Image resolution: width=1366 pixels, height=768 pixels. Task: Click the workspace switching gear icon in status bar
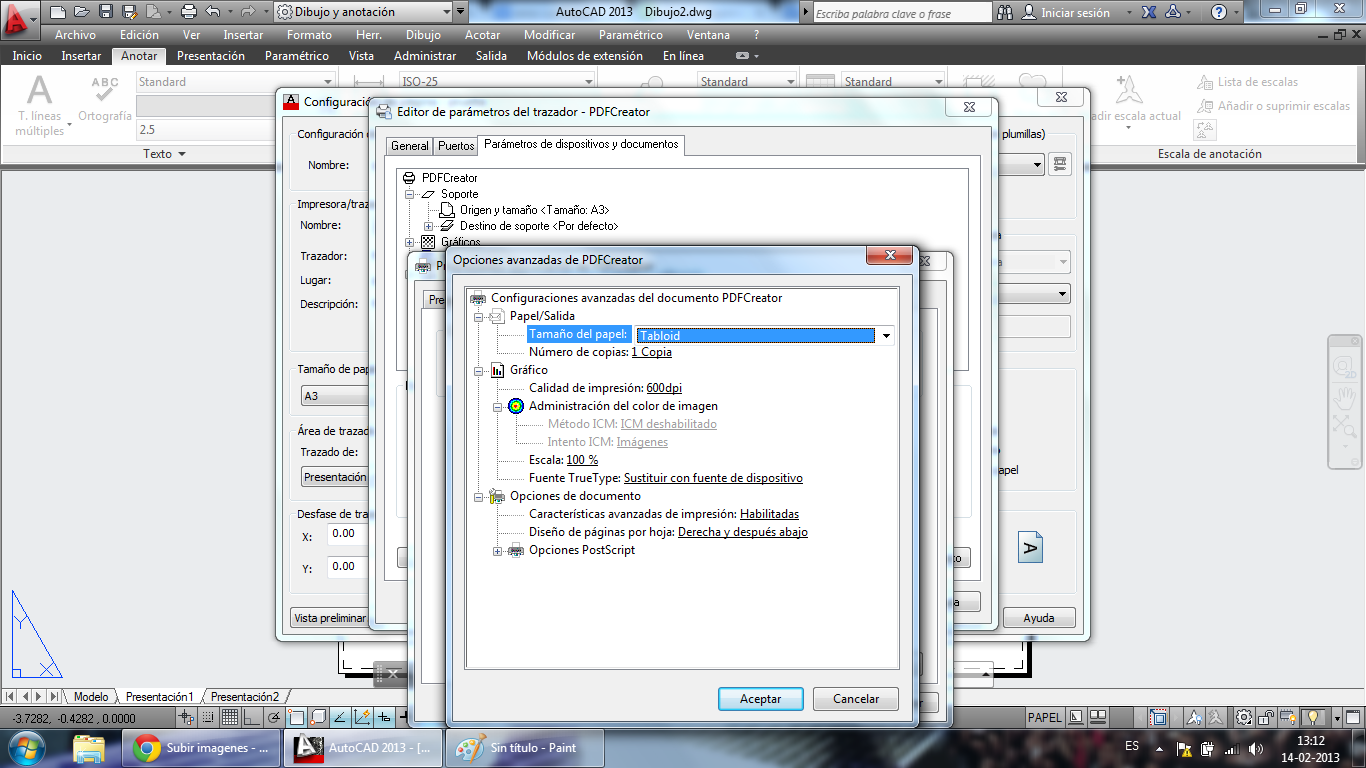(1244, 717)
